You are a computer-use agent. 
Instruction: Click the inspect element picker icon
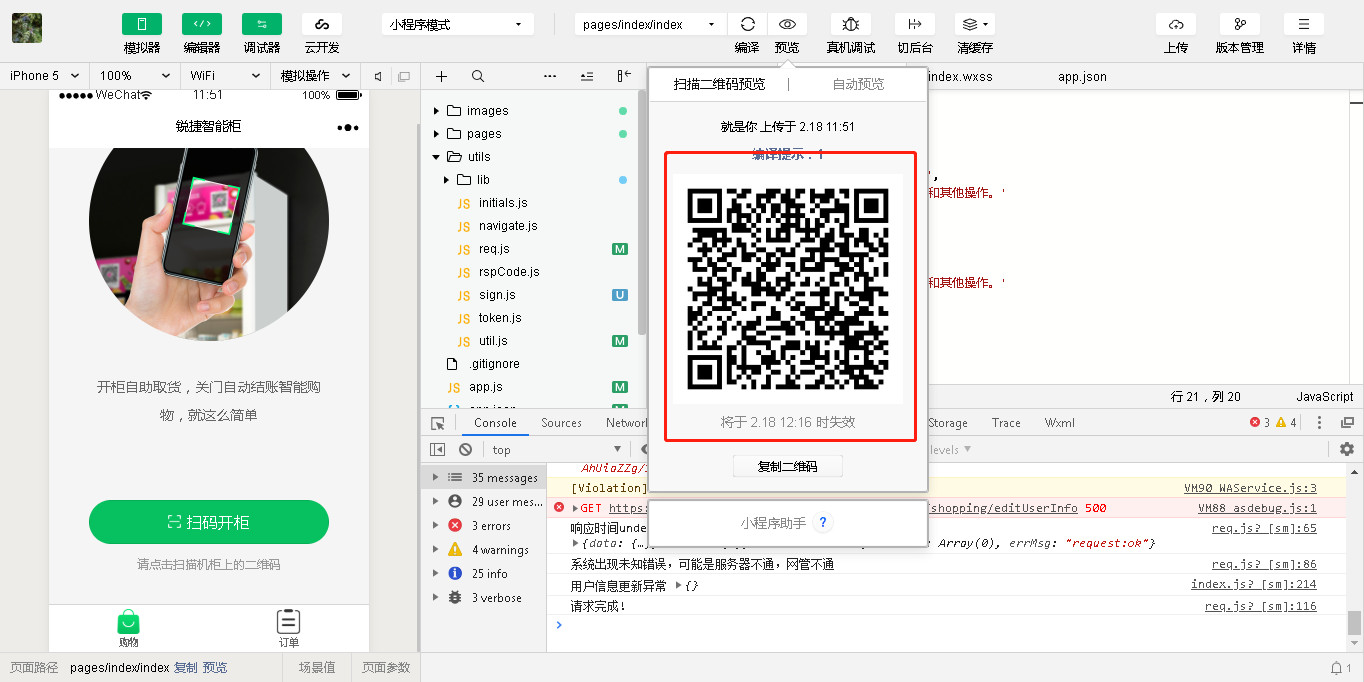pos(438,423)
